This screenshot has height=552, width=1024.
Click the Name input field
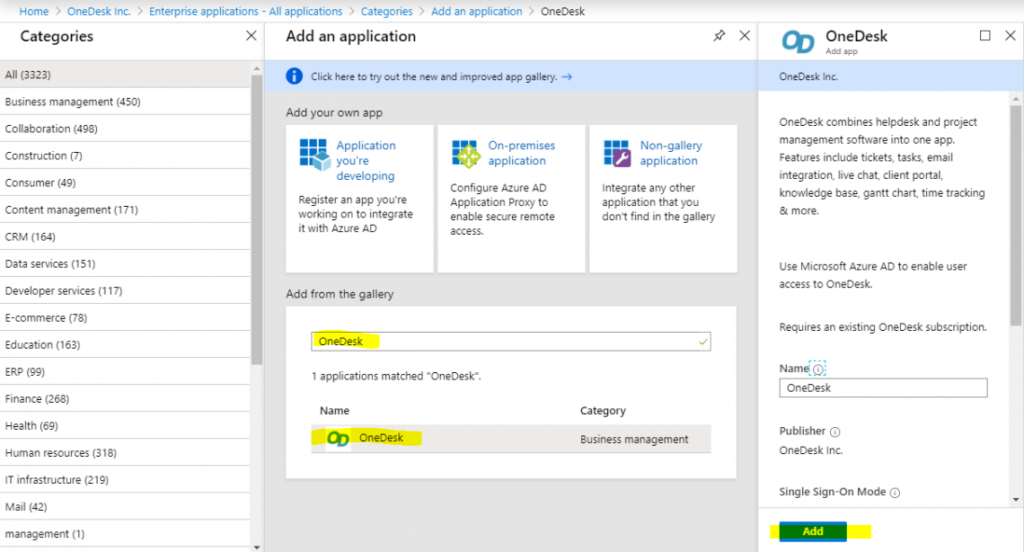tap(882, 388)
